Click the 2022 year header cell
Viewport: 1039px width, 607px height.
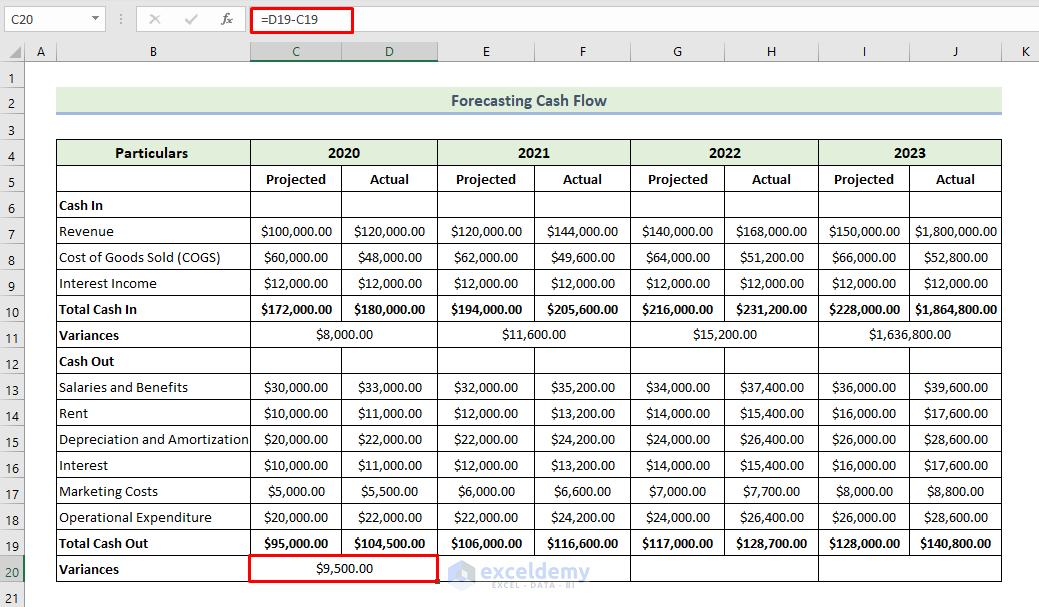pos(725,153)
